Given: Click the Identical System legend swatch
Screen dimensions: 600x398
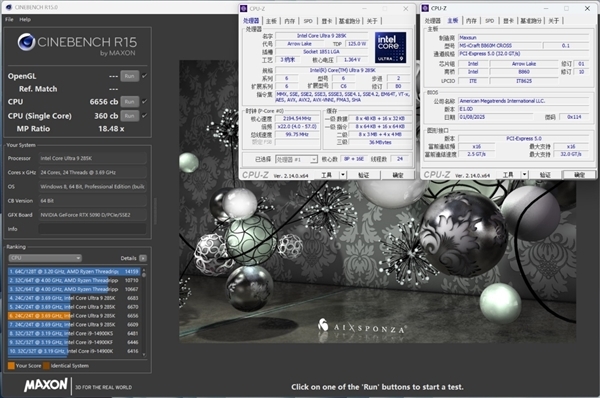Looking at the screenshot, I should click(x=46, y=365).
